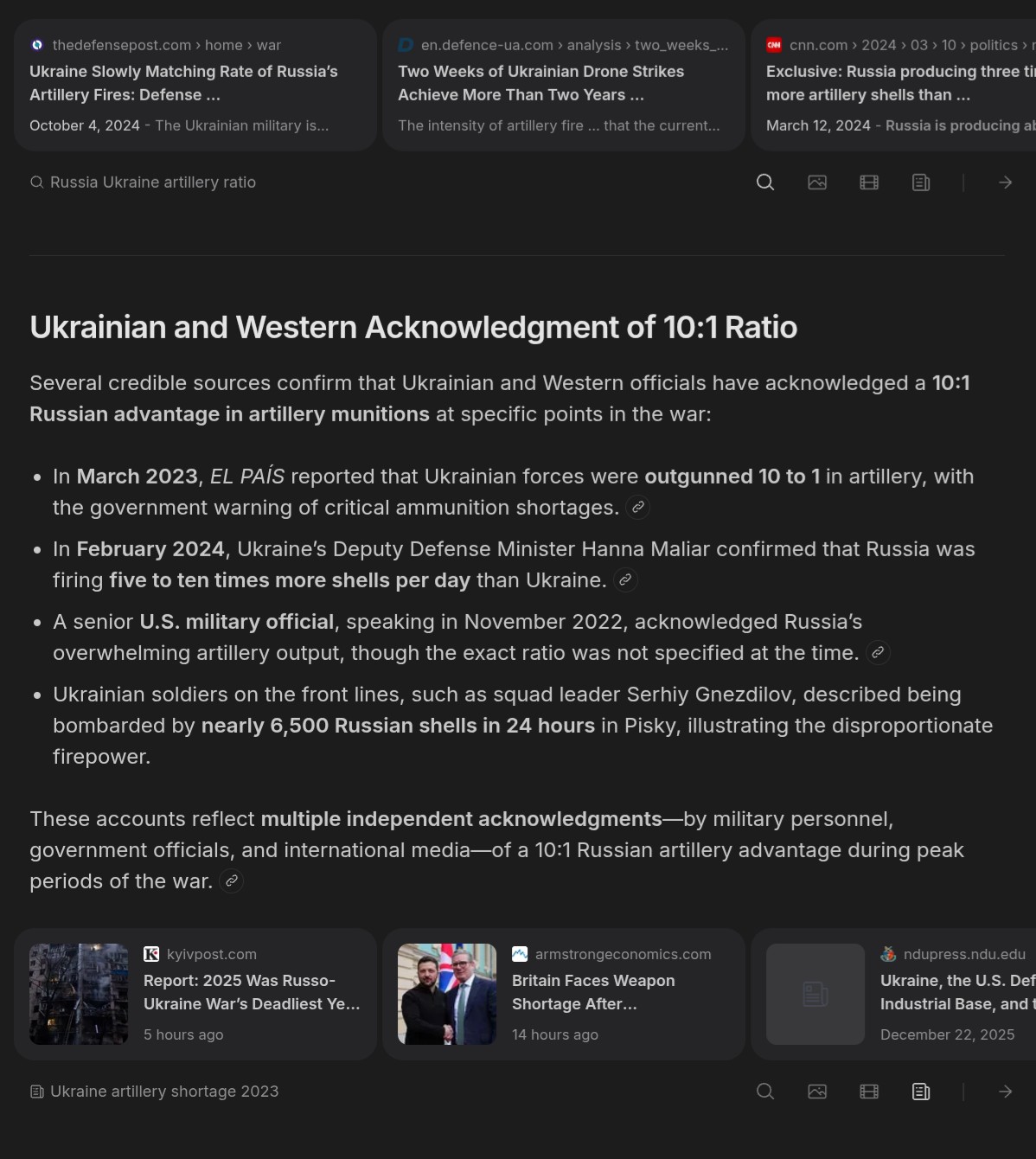
Task: Click news icon beside 'Ukraine artillery shortage 2023'
Action: [x=37, y=1092]
